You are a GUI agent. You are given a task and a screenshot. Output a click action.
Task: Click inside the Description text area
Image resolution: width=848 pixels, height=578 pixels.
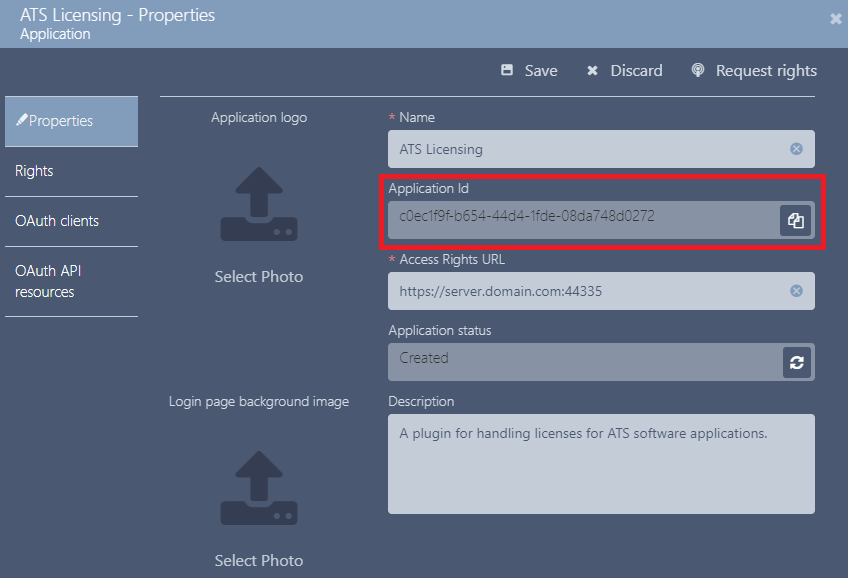coord(601,464)
